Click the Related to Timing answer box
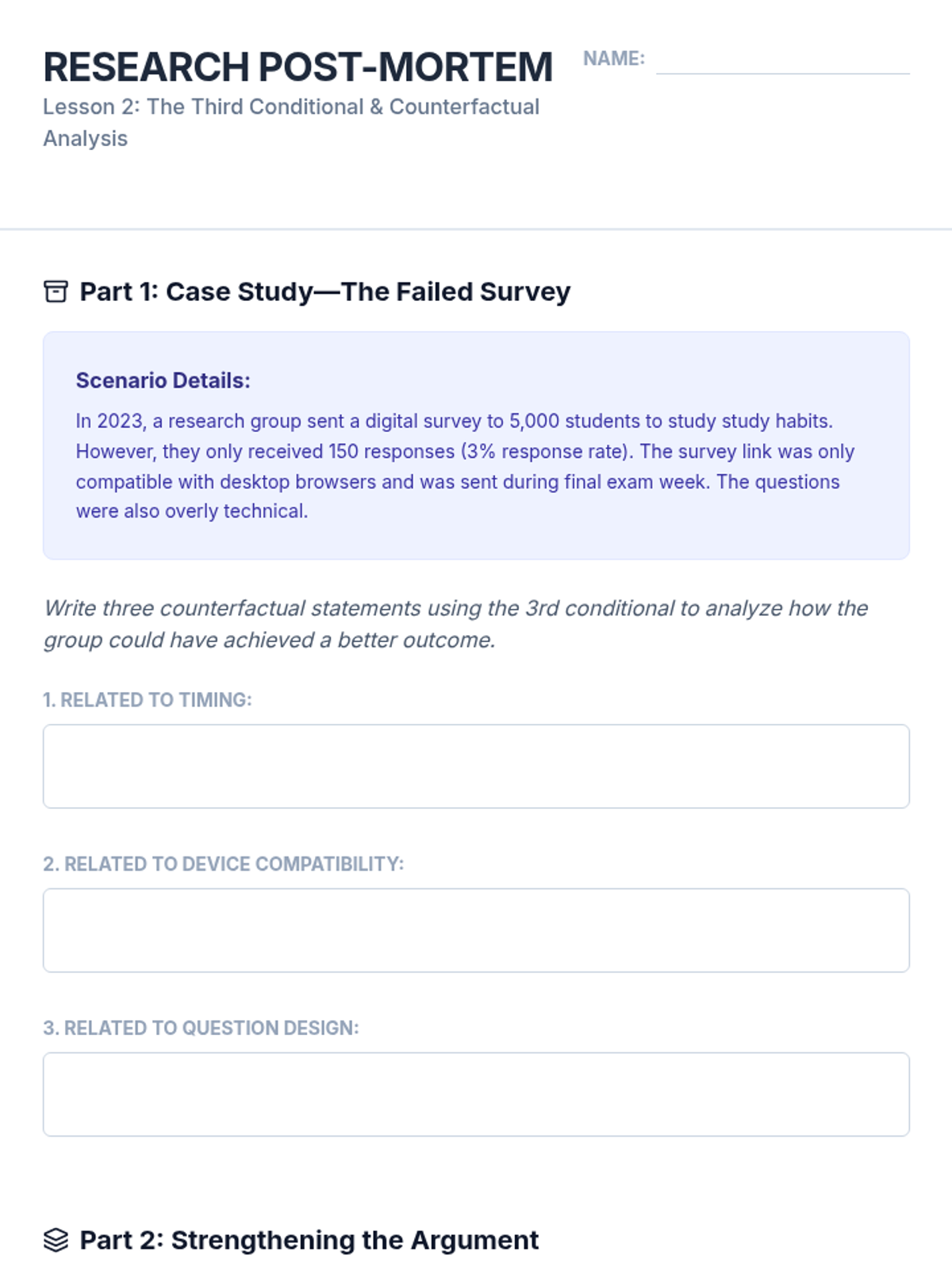This screenshot has height=1270, width=952. point(476,766)
